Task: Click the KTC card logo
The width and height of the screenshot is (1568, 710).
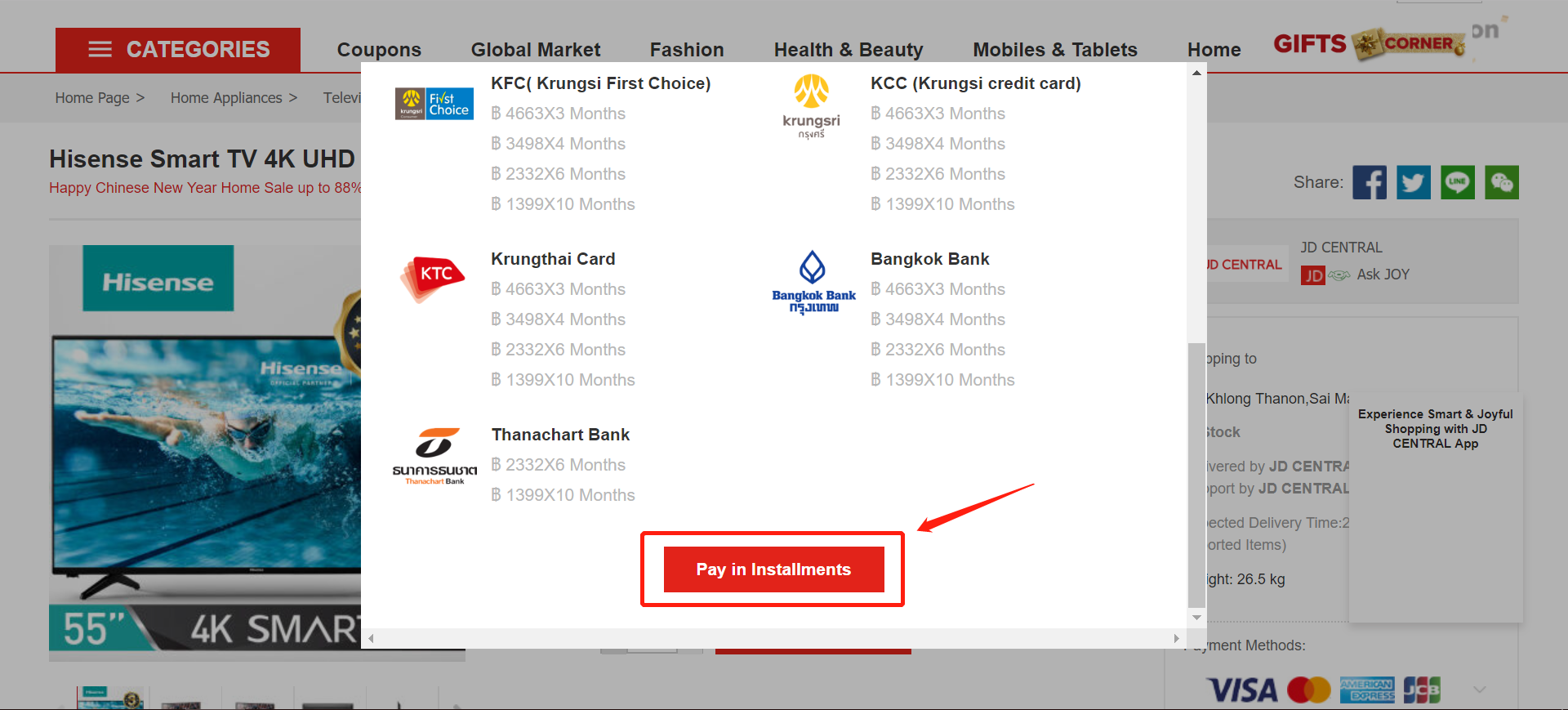Action: 433,279
